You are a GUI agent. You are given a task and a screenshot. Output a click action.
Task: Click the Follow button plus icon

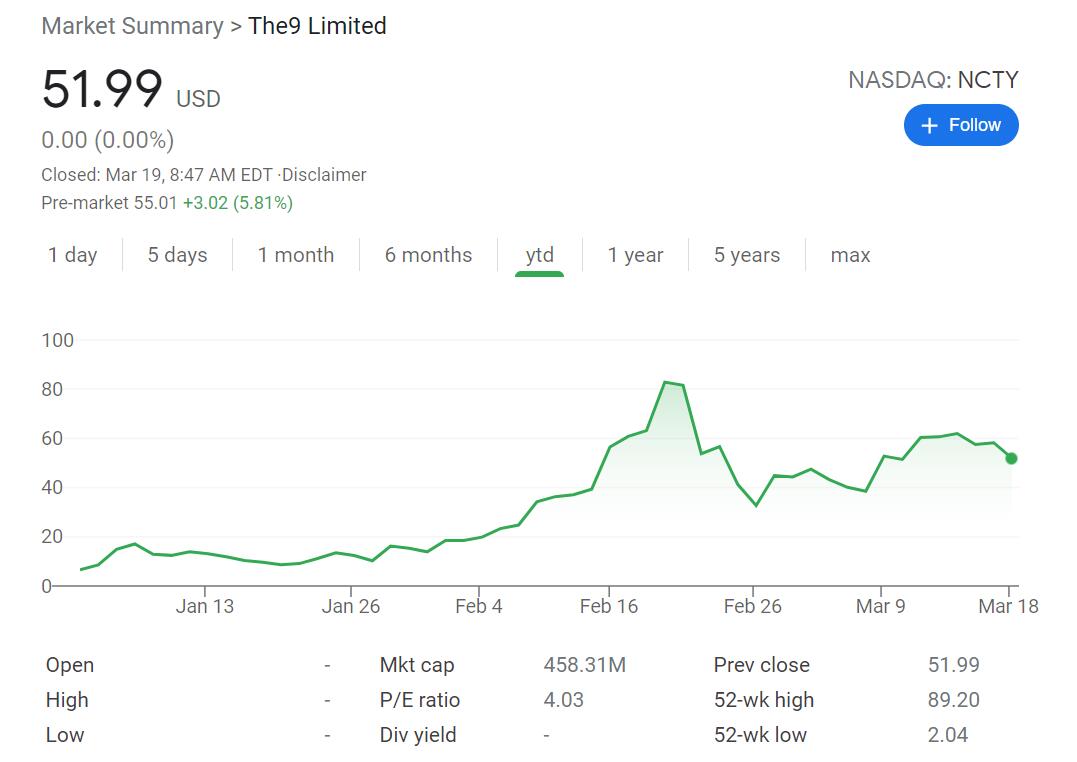click(x=929, y=125)
